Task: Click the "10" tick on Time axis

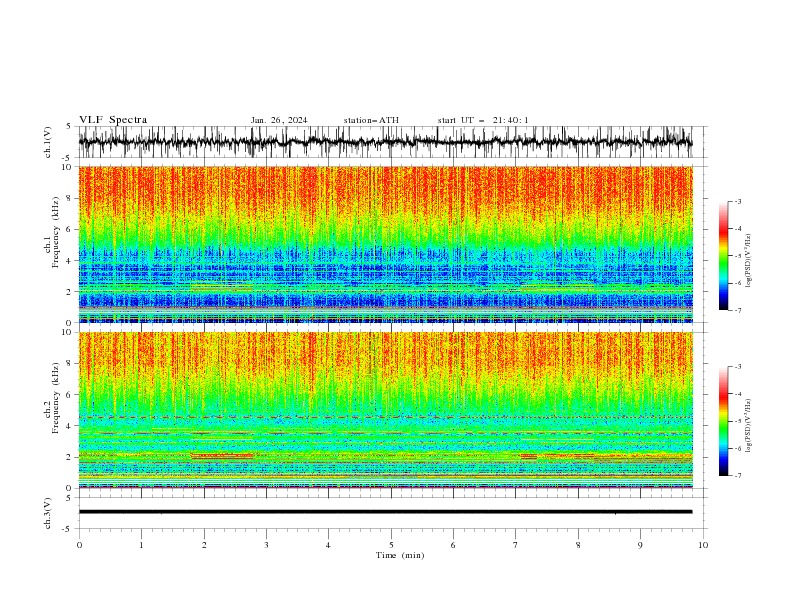Action: click(703, 545)
